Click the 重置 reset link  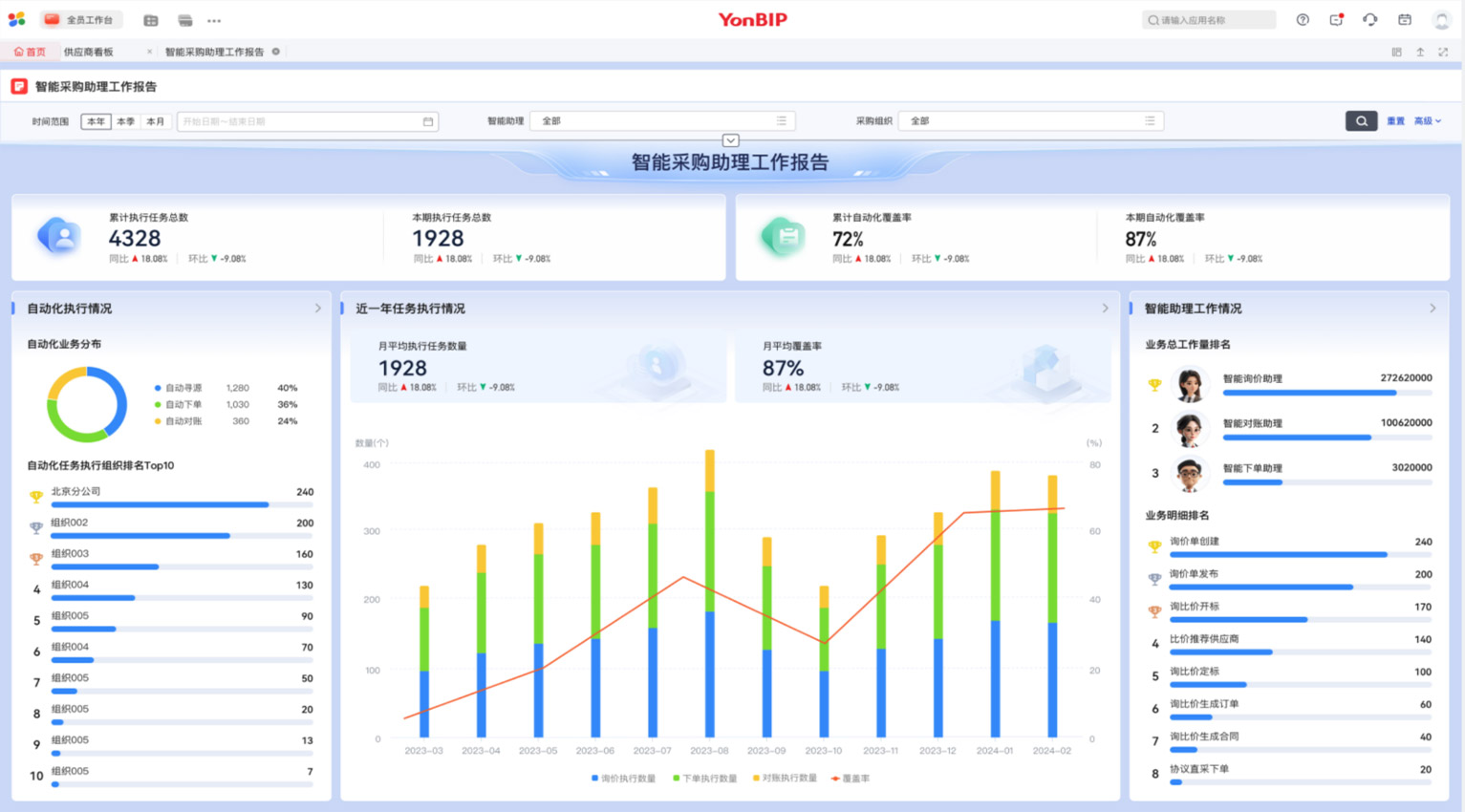click(x=1395, y=121)
